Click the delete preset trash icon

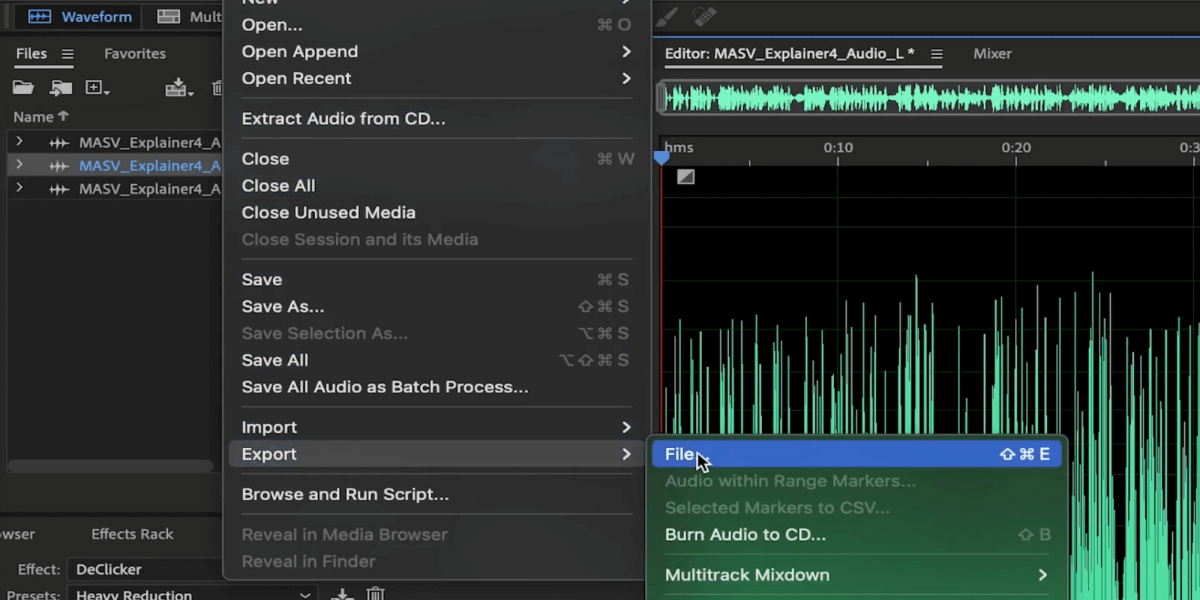click(375, 594)
